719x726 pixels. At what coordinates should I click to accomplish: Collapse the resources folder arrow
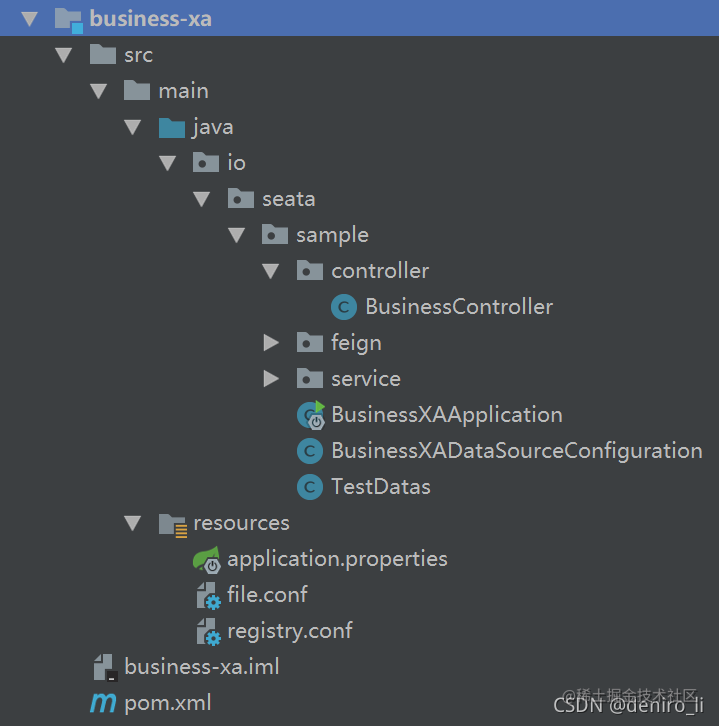[x=133, y=523]
